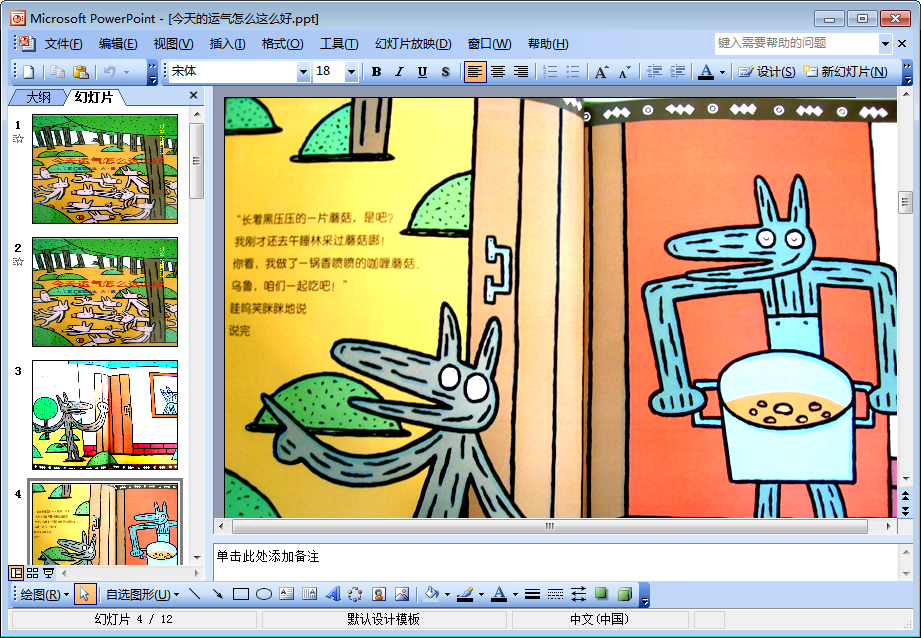Viewport: 921px width, 638px height.
Task: Create a new blank presentation
Action: [x=28, y=72]
